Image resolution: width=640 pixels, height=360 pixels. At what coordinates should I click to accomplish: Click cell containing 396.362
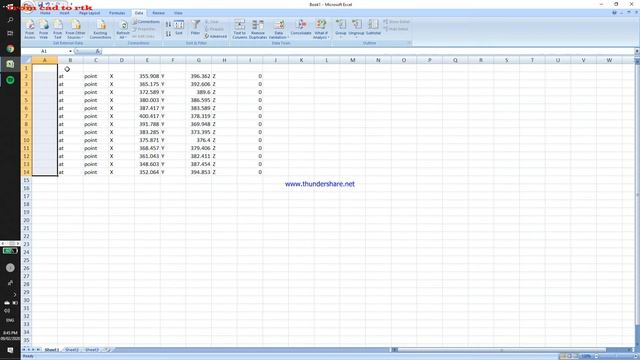199,76
